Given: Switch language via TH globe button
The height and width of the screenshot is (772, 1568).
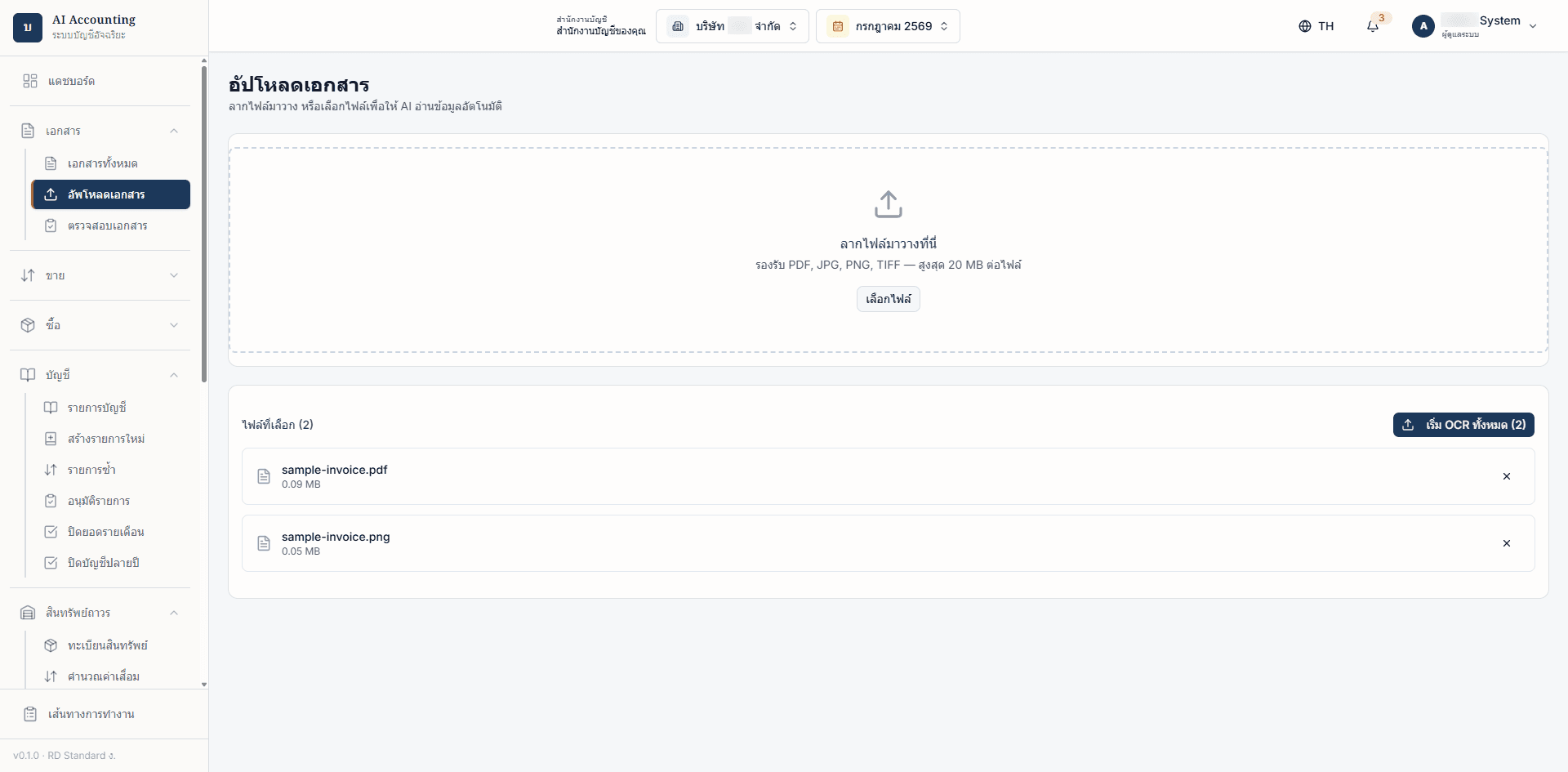Looking at the screenshot, I should 1316,26.
